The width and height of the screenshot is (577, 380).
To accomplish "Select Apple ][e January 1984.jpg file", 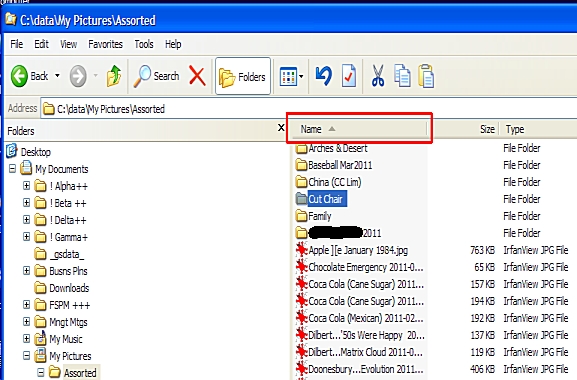I will click(x=358, y=250).
